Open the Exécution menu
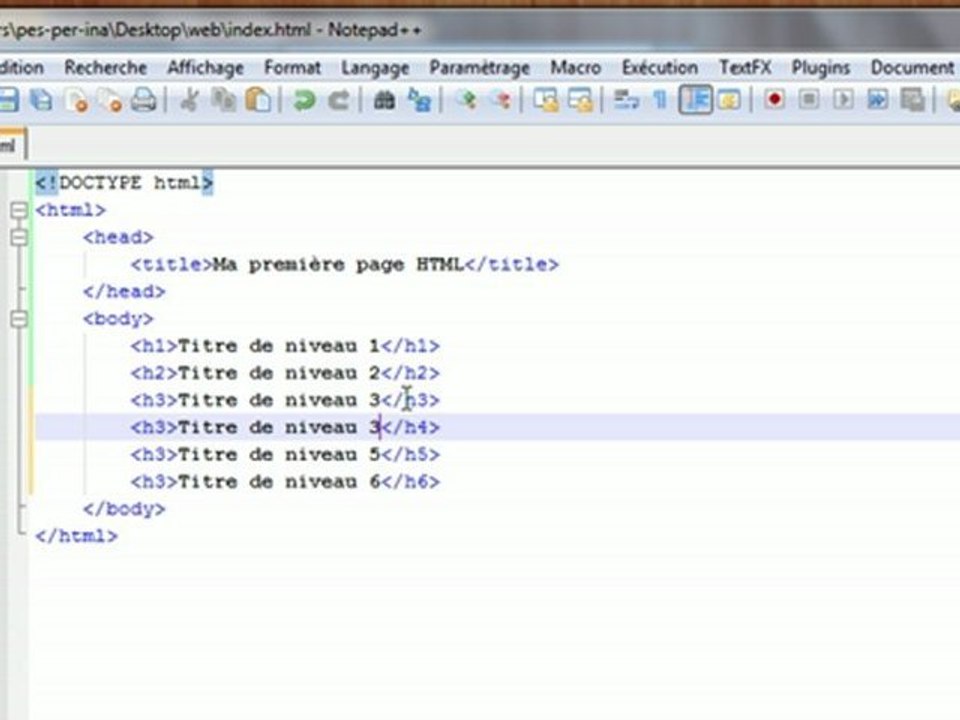 pyautogui.click(x=659, y=67)
